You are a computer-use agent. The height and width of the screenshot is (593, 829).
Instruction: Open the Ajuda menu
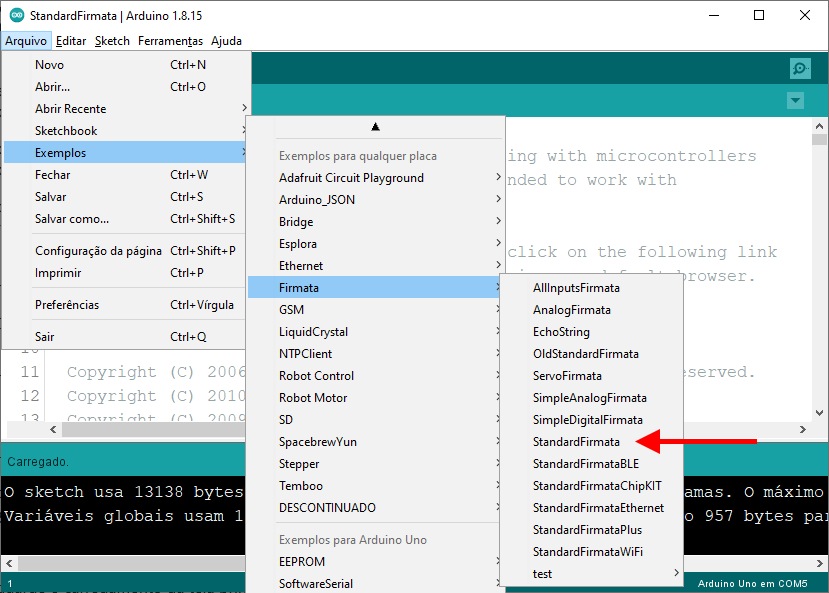tap(226, 41)
